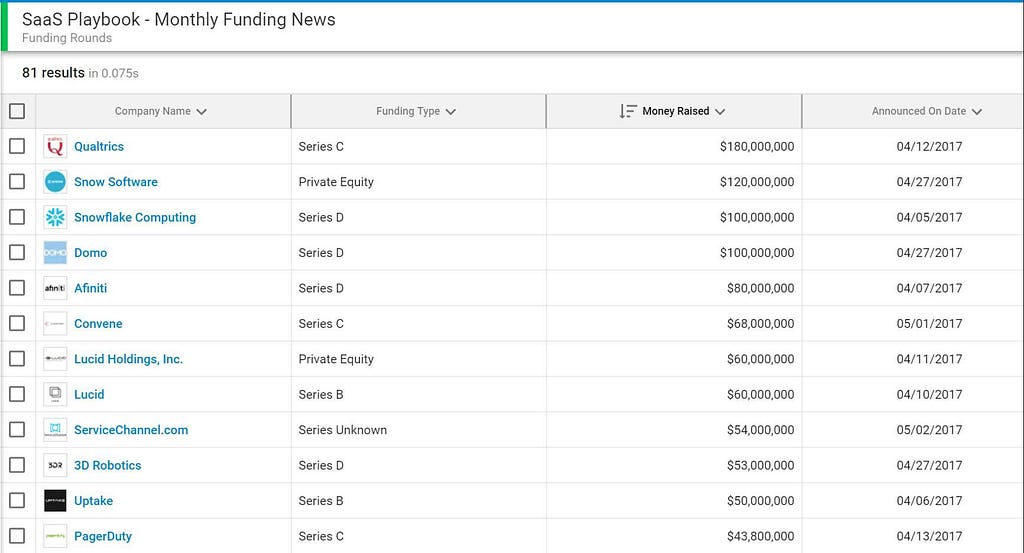Click the Funding Rounds subtitle
This screenshot has width=1024, height=553.
(67, 38)
